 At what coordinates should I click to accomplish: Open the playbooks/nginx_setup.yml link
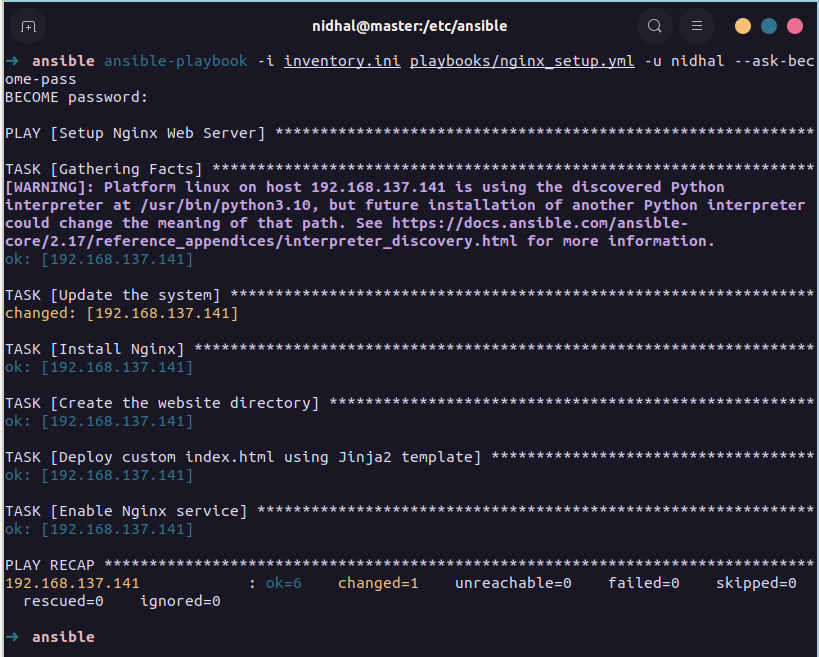[x=520, y=61]
